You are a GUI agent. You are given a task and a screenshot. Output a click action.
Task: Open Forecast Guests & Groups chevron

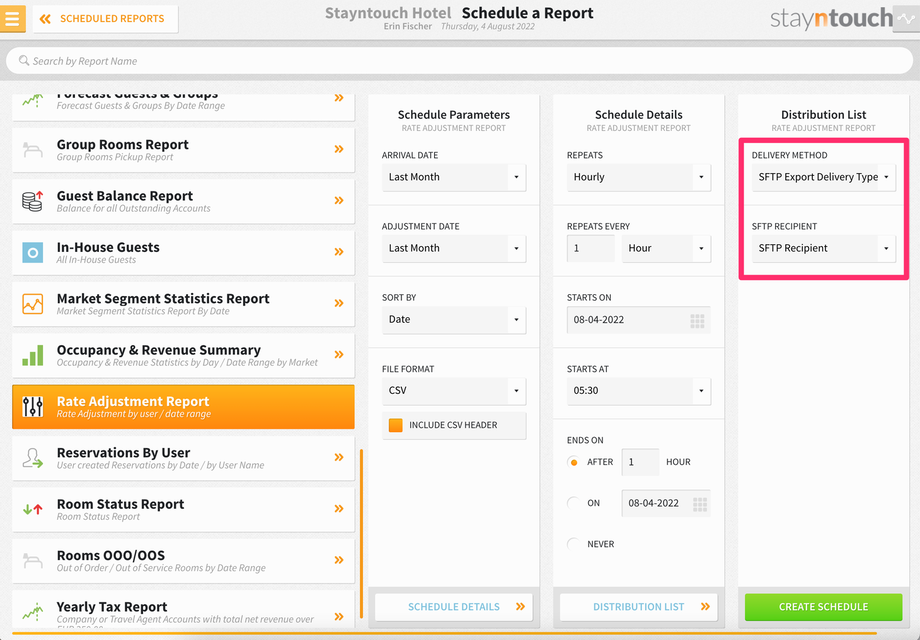tap(339, 98)
